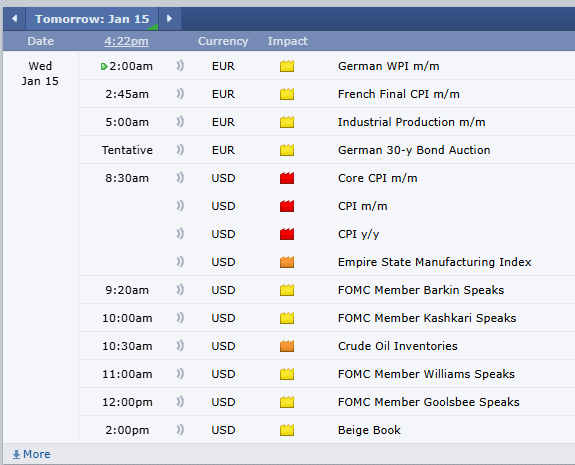This screenshot has width=575, height=465.
Task: Open the 4:22pm time settings link
Action: tap(127, 41)
